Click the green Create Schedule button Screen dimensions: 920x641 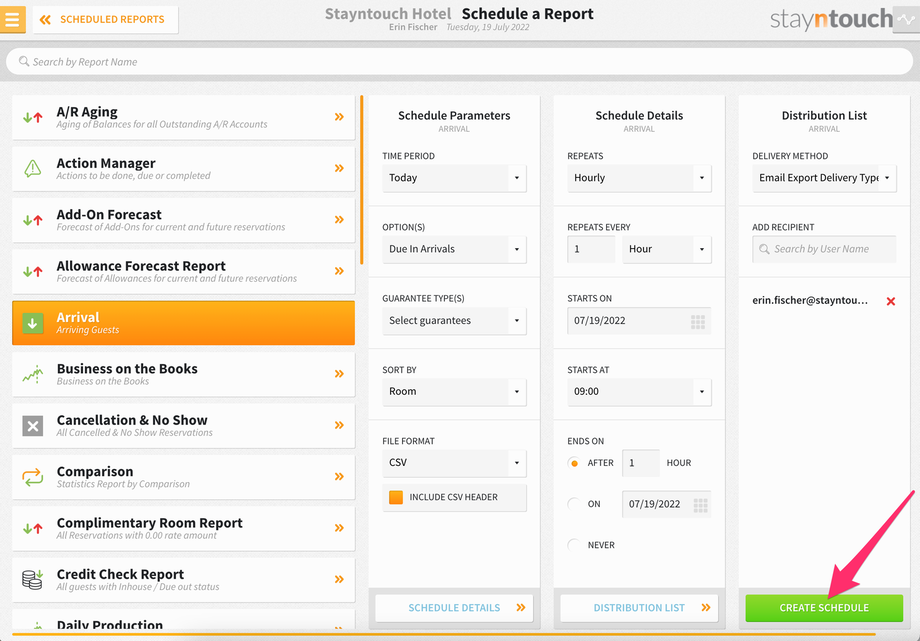pos(824,608)
